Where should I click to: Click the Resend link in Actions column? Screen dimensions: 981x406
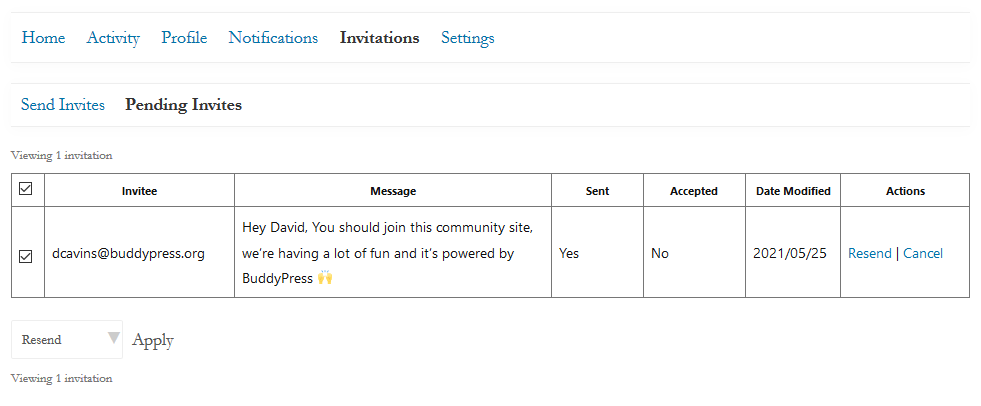tap(869, 253)
